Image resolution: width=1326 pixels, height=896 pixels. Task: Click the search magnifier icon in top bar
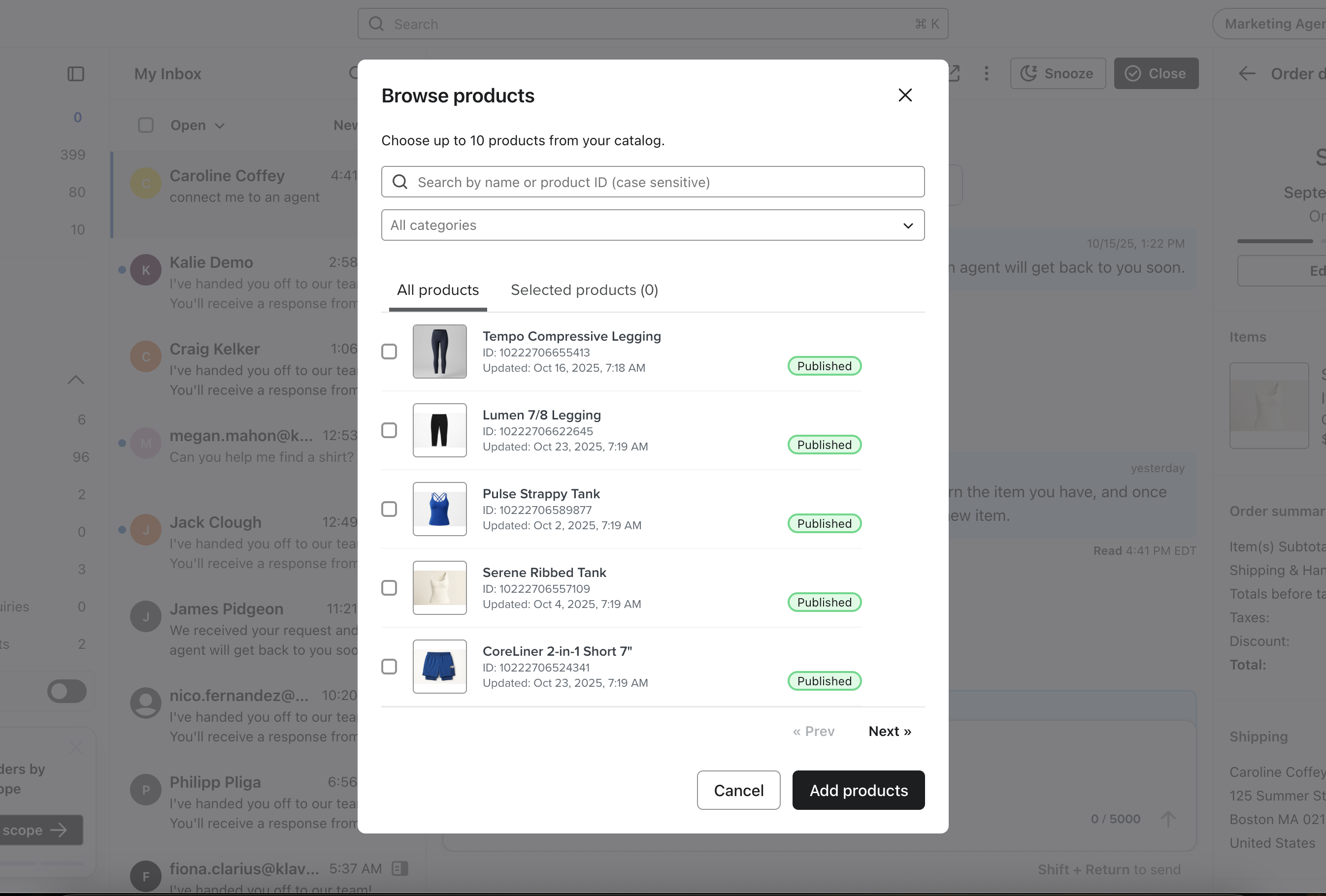coord(376,24)
